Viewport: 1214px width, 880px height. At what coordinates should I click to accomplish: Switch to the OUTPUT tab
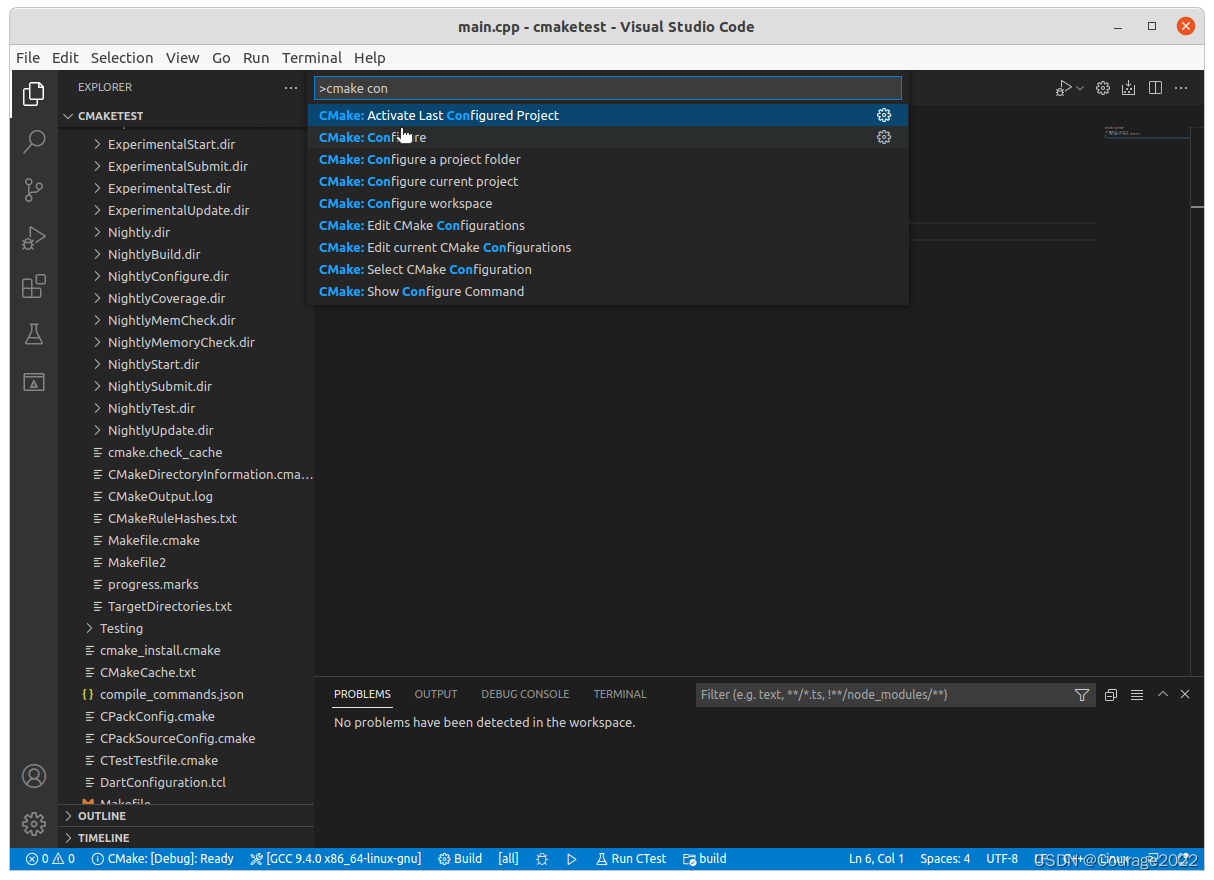436,694
